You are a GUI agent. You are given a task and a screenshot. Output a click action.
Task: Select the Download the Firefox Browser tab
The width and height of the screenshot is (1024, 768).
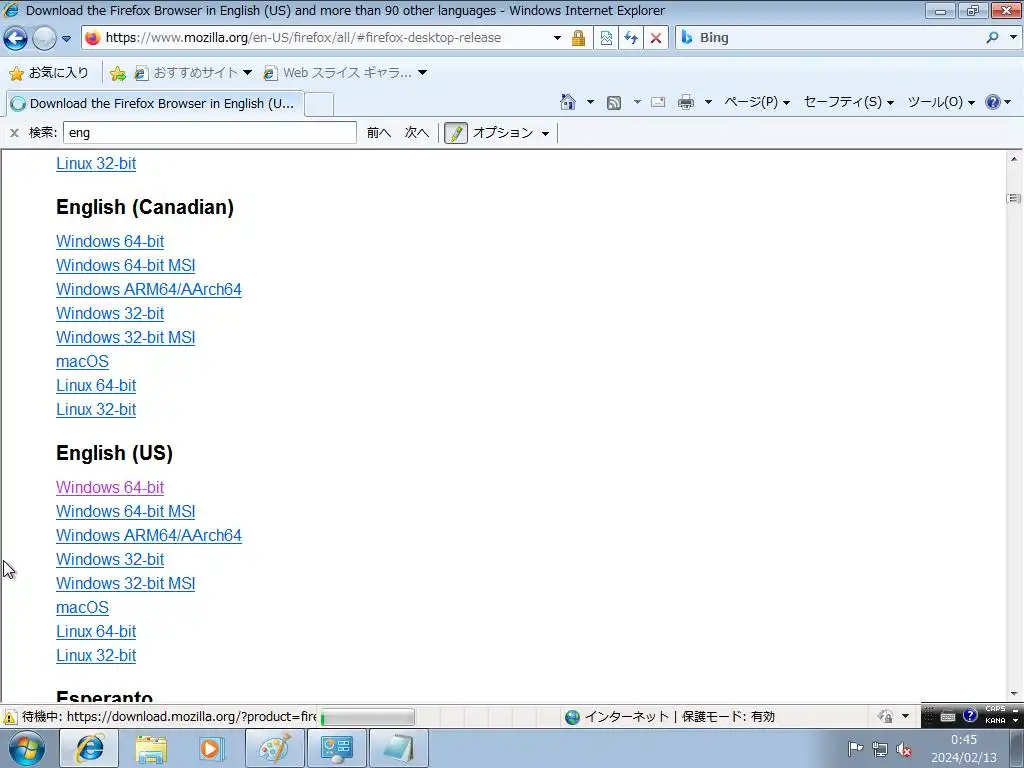coord(154,103)
